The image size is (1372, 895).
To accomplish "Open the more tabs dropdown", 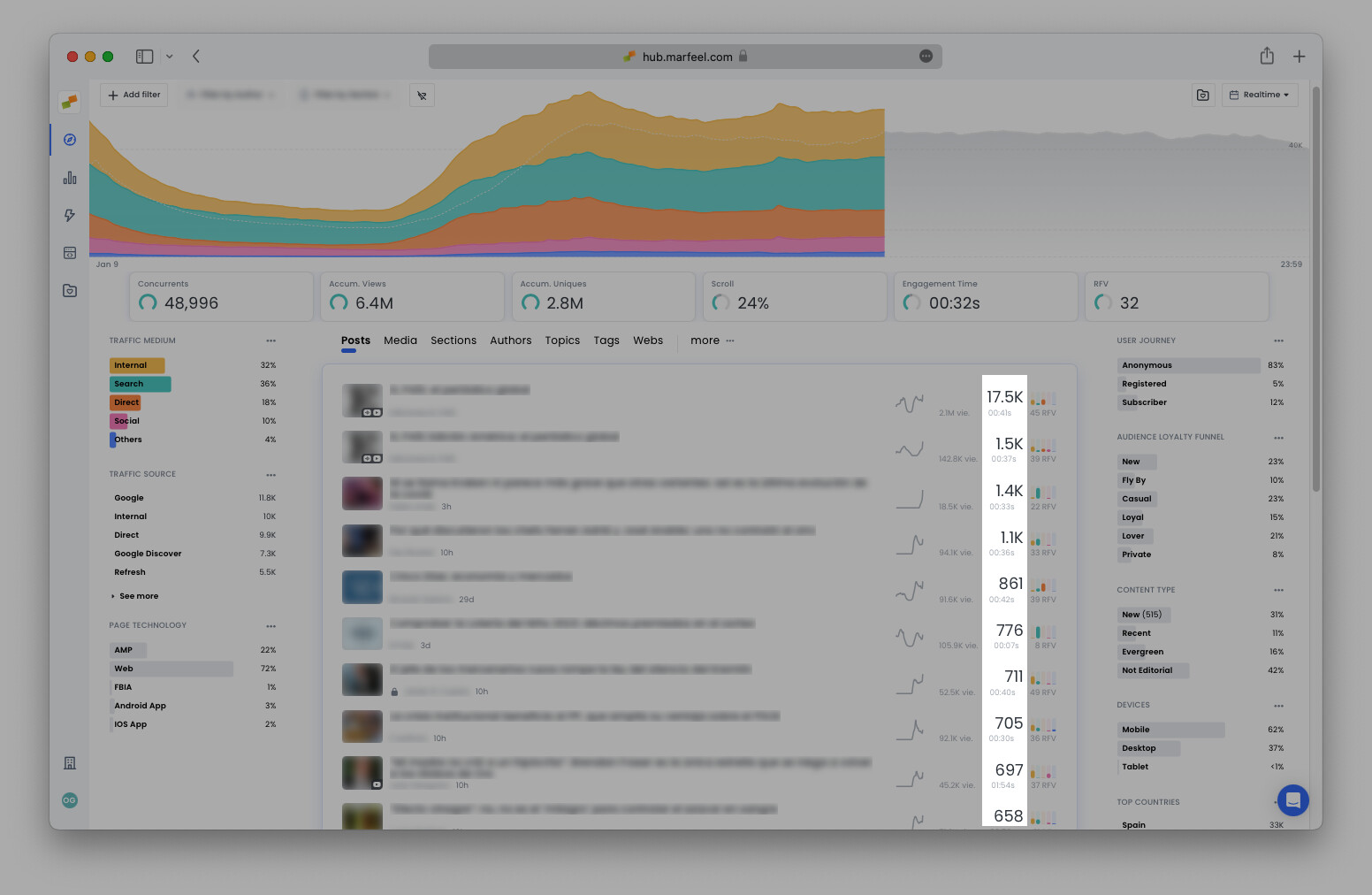I will click(705, 340).
